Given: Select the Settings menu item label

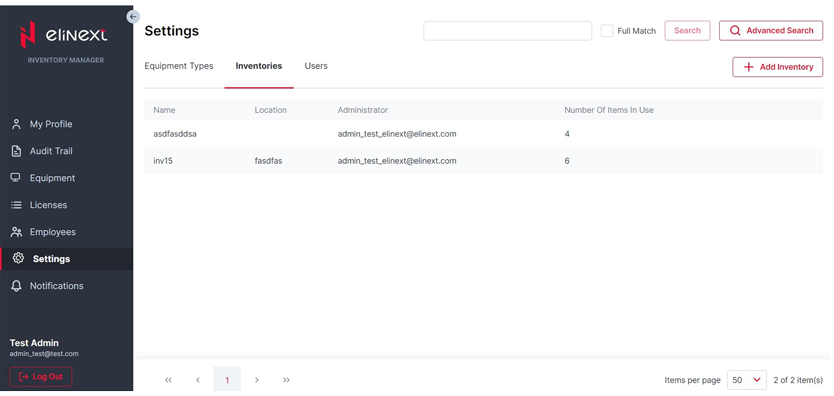Looking at the screenshot, I should 52,259.
